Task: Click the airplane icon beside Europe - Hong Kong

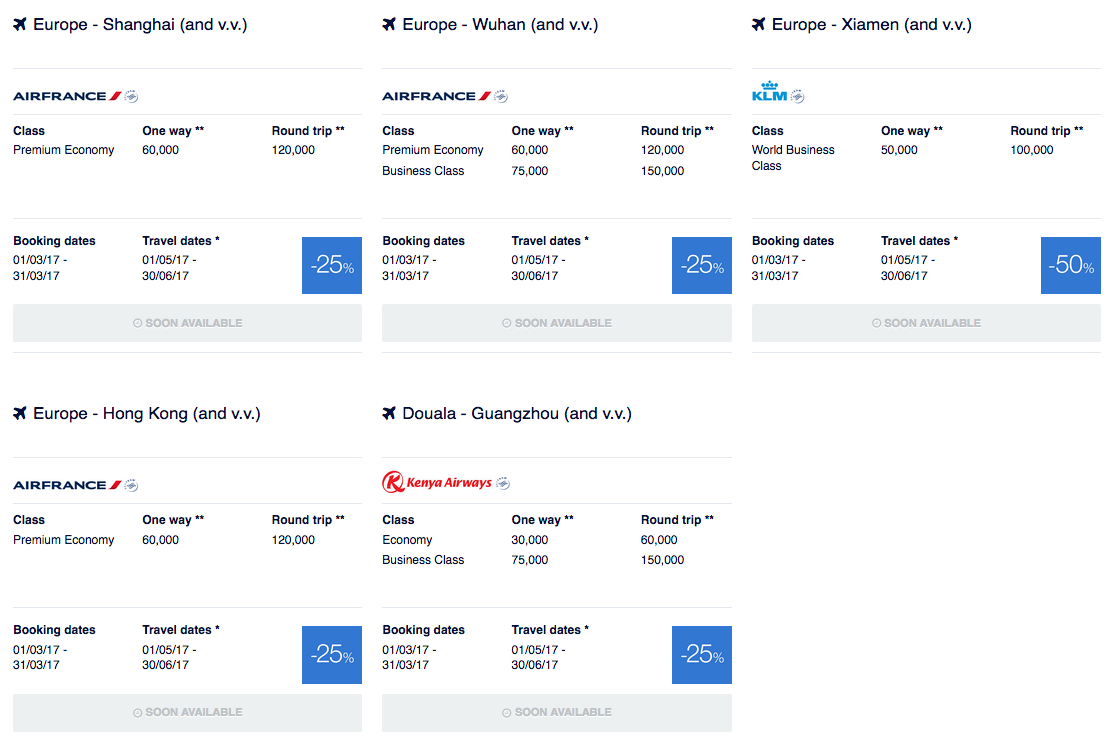Action: 20,413
